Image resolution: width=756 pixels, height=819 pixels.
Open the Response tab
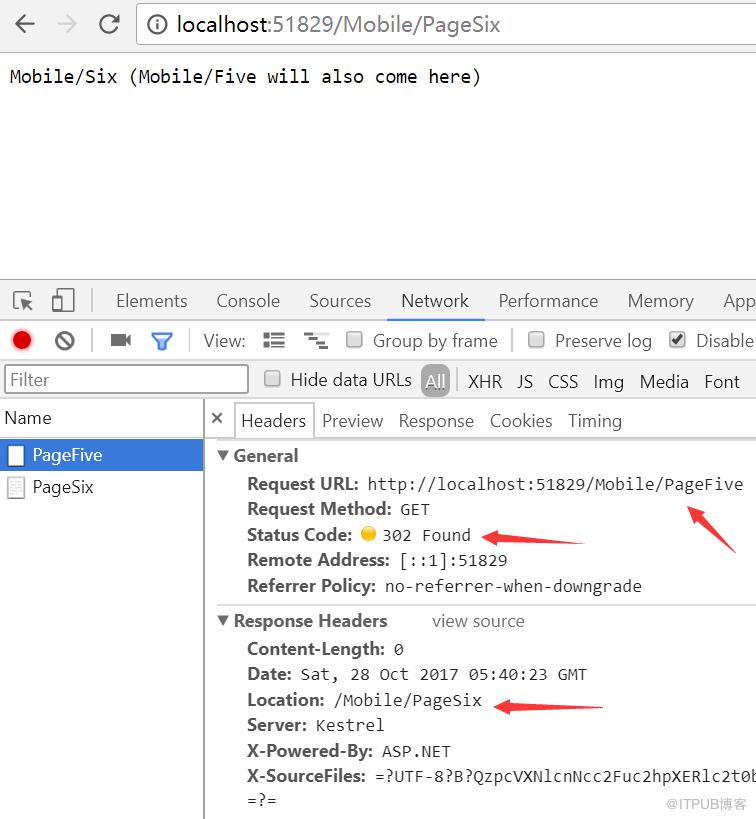tap(436, 421)
